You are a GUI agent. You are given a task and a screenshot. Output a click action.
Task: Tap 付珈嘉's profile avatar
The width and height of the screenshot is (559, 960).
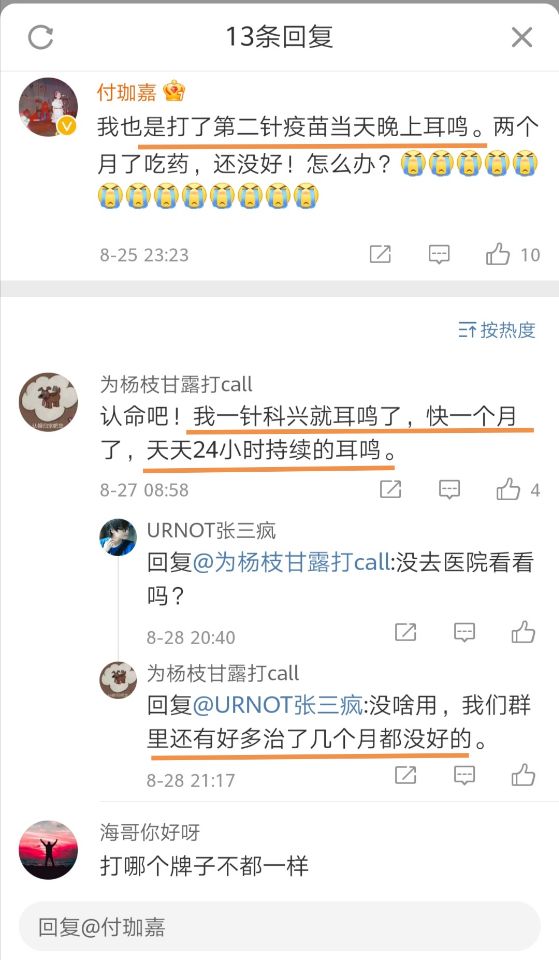tap(48, 107)
